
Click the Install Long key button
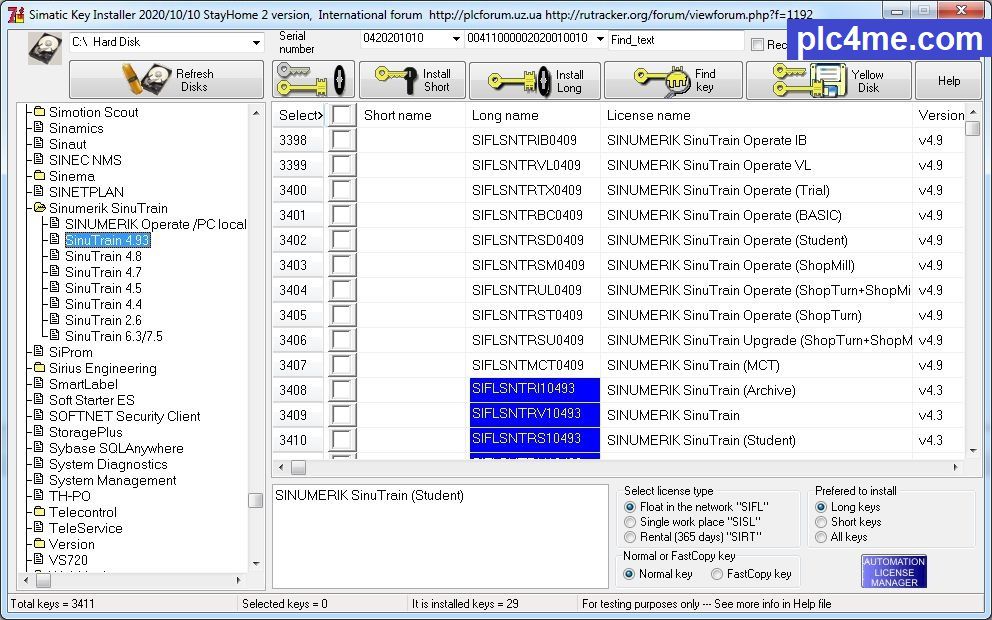pyautogui.click(x=534, y=81)
